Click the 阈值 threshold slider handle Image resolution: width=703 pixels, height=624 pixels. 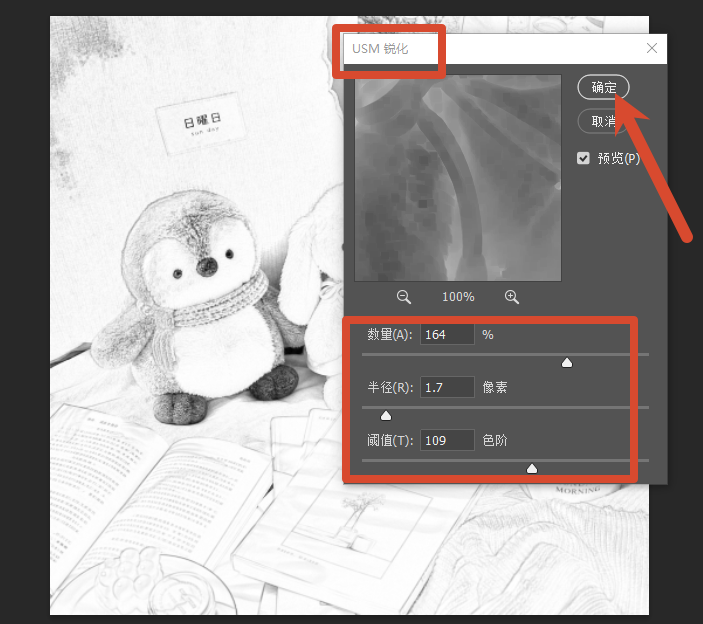click(x=532, y=468)
